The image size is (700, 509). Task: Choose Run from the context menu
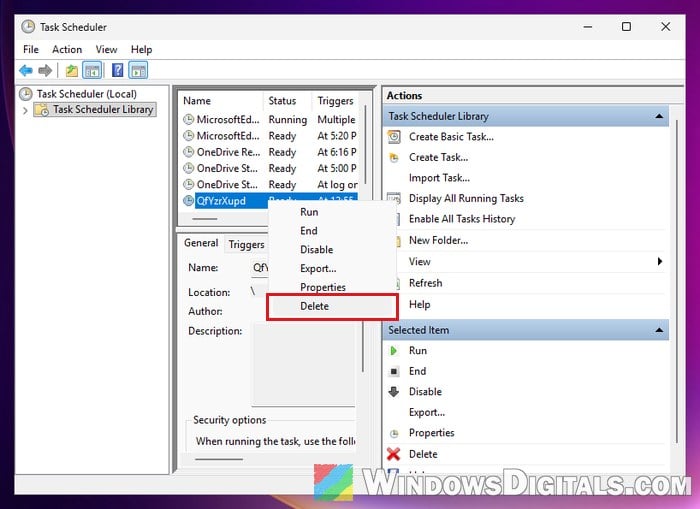pyautogui.click(x=332, y=212)
